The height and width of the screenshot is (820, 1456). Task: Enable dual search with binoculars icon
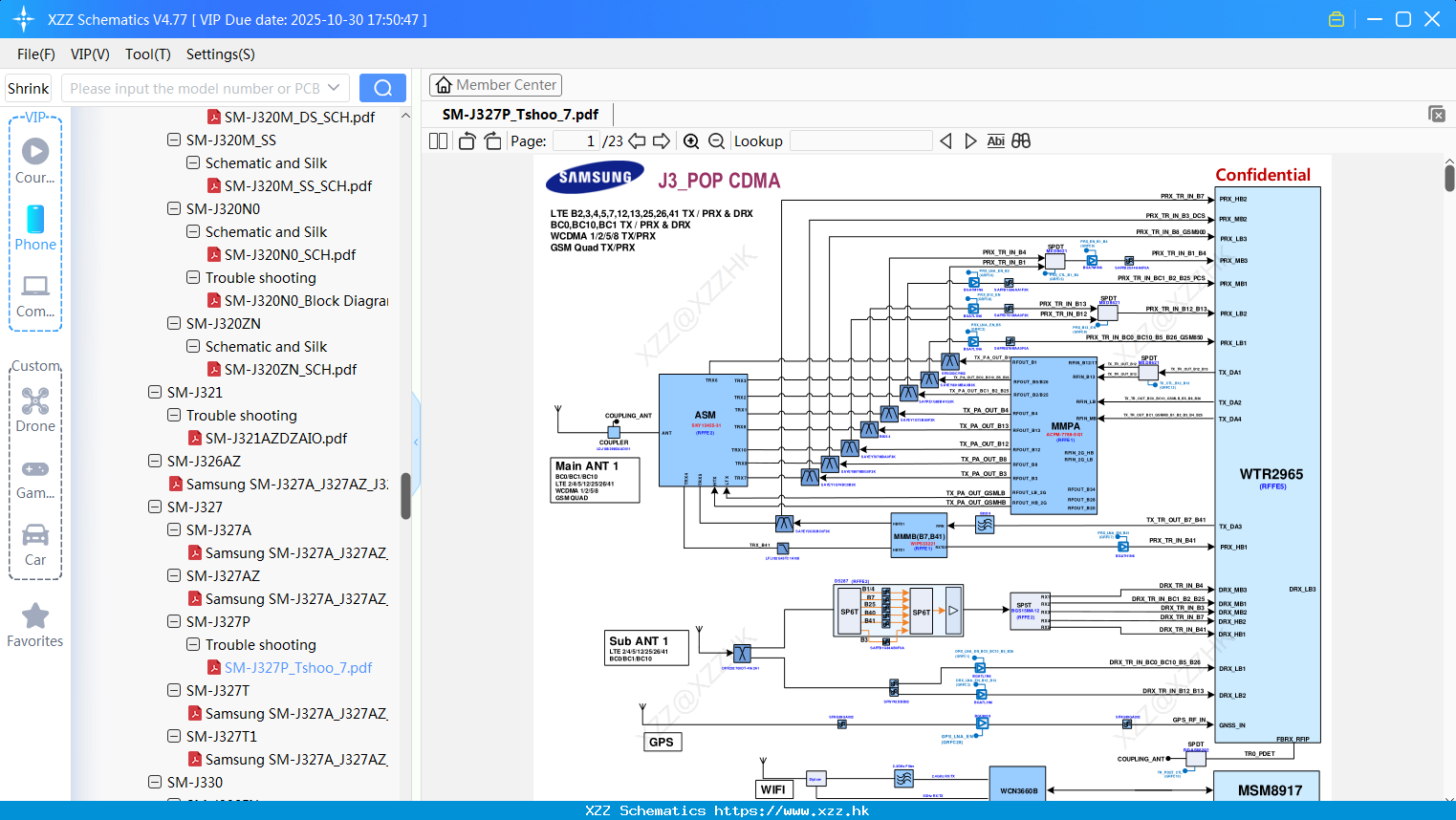(1020, 140)
